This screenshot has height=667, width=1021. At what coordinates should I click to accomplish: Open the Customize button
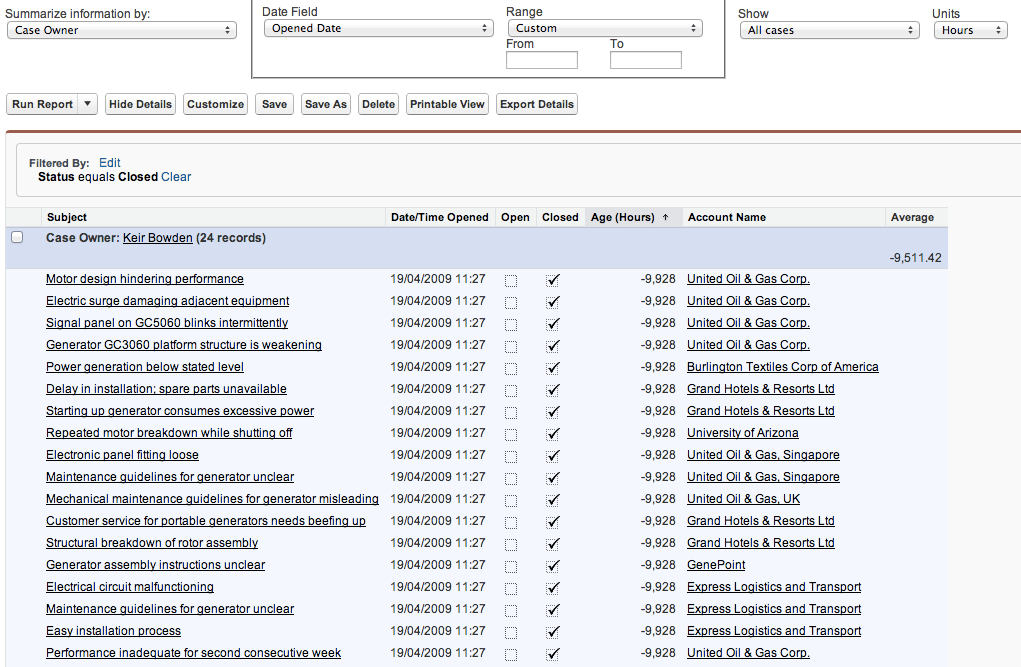214,104
